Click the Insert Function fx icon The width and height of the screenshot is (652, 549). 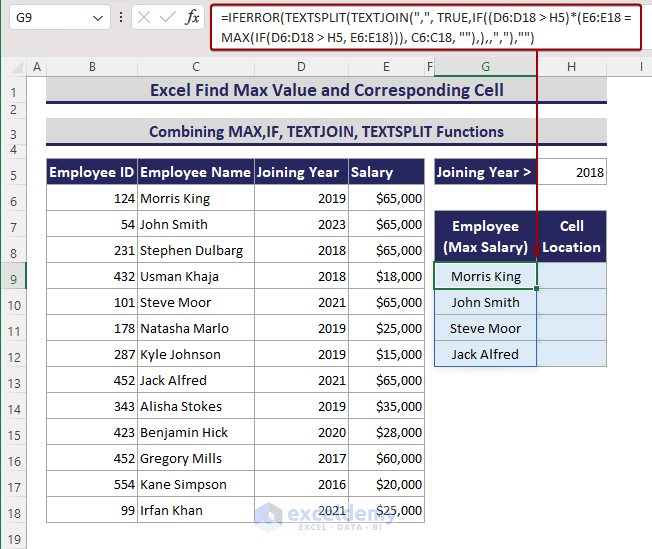(193, 18)
